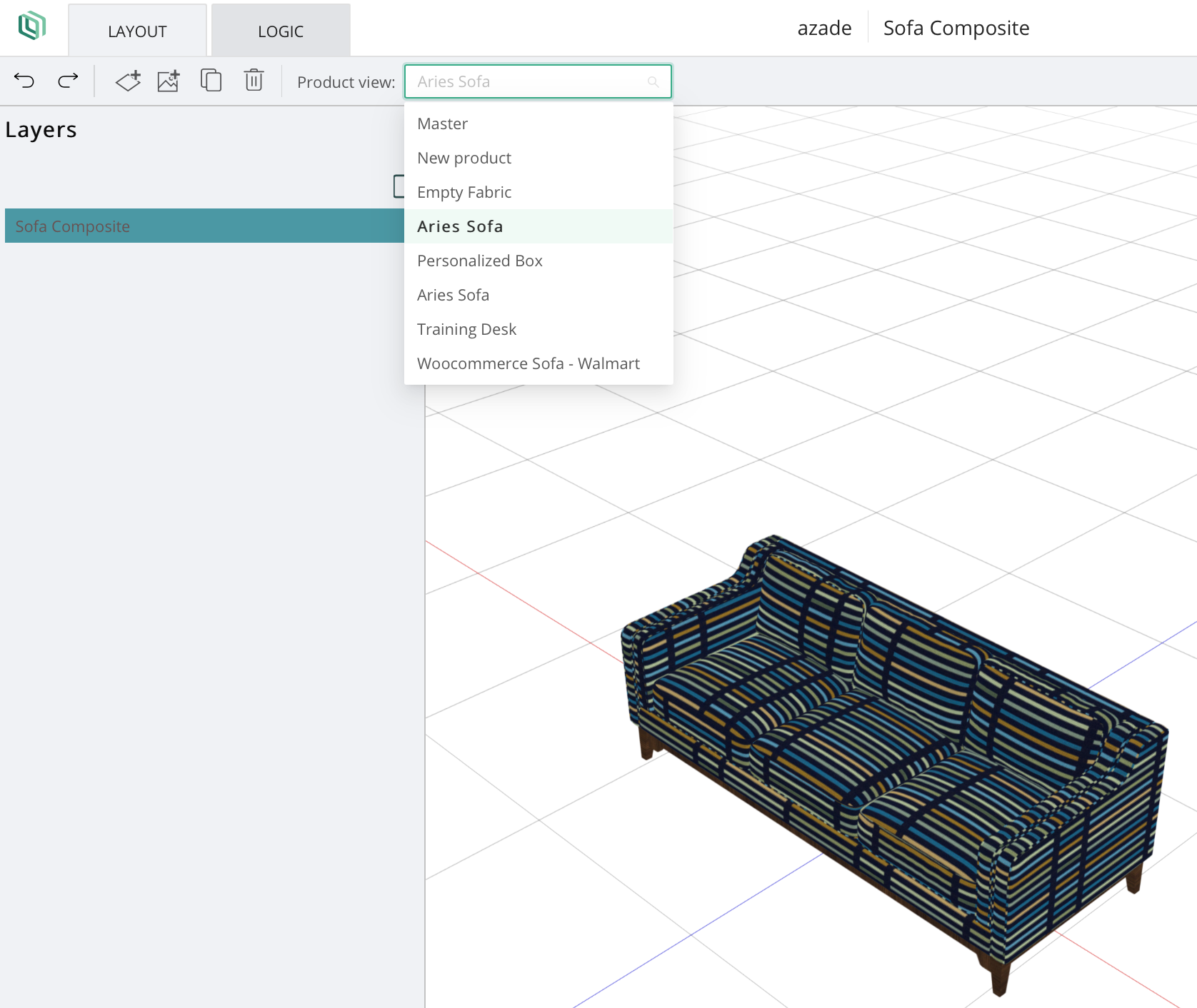The height and width of the screenshot is (1008, 1197).
Task: Click the add image icon
Action: pyautogui.click(x=169, y=81)
